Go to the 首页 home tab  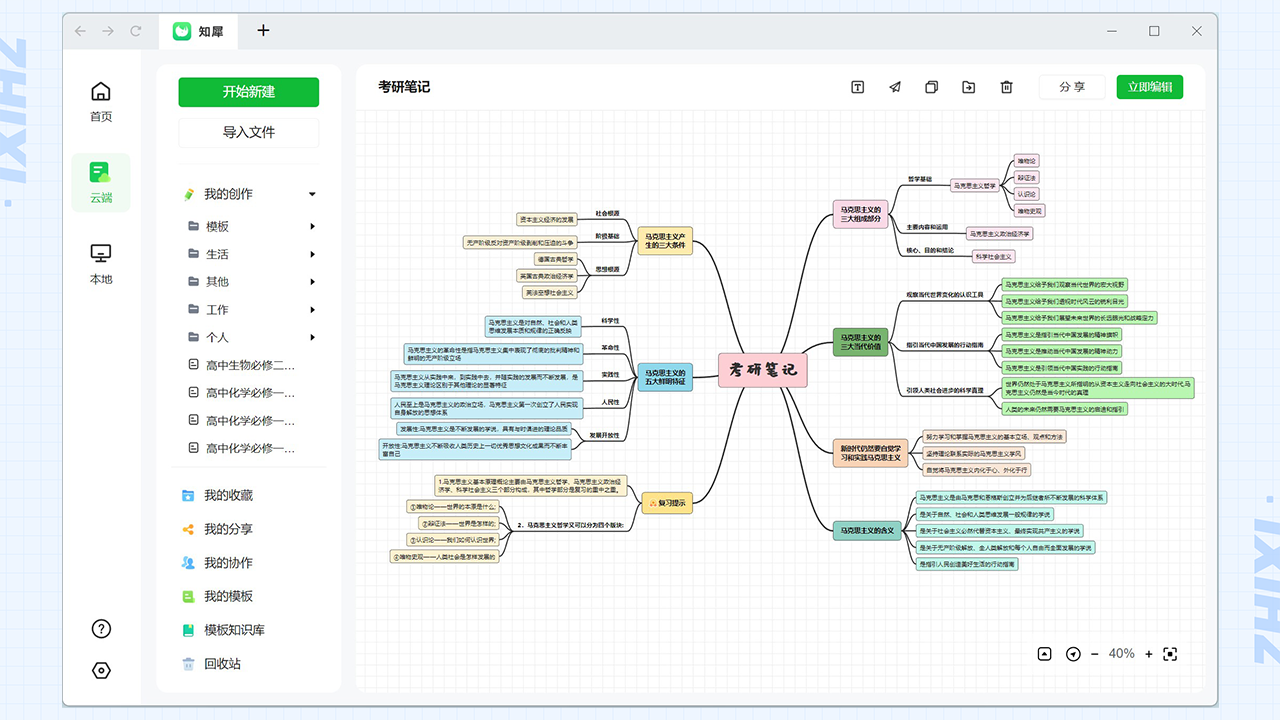(101, 102)
